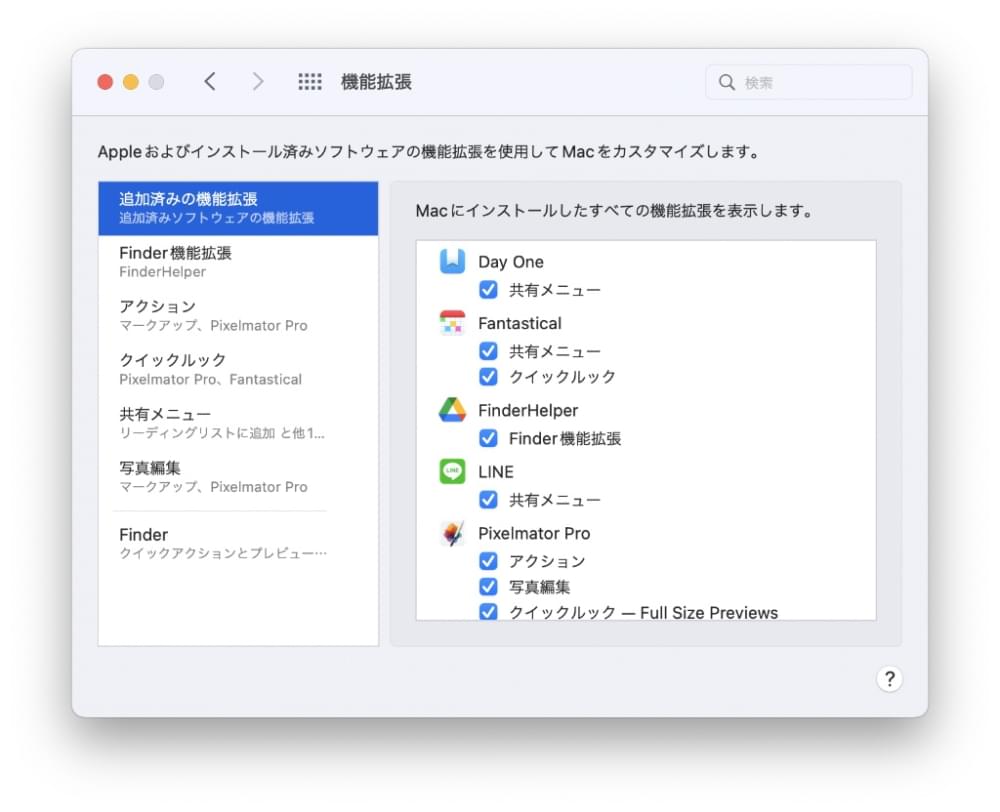Select 追加済みの機能拡張 in sidebar
The image size is (1000, 812).
click(x=238, y=208)
